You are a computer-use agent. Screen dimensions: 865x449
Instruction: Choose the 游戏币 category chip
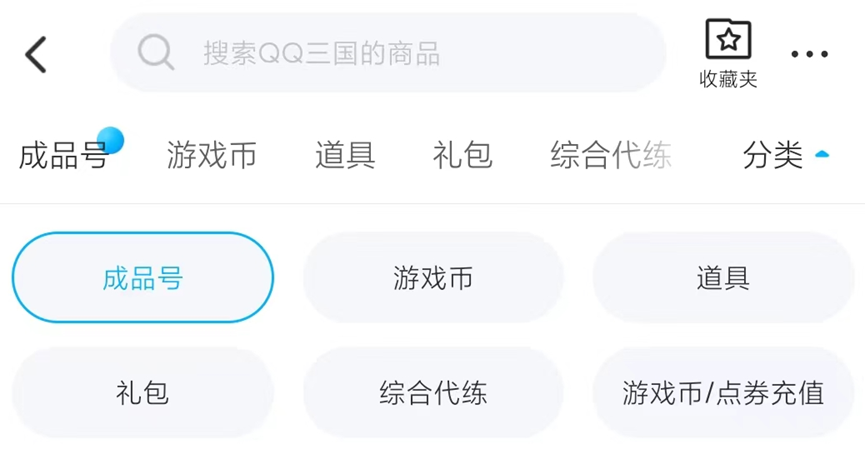point(433,277)
